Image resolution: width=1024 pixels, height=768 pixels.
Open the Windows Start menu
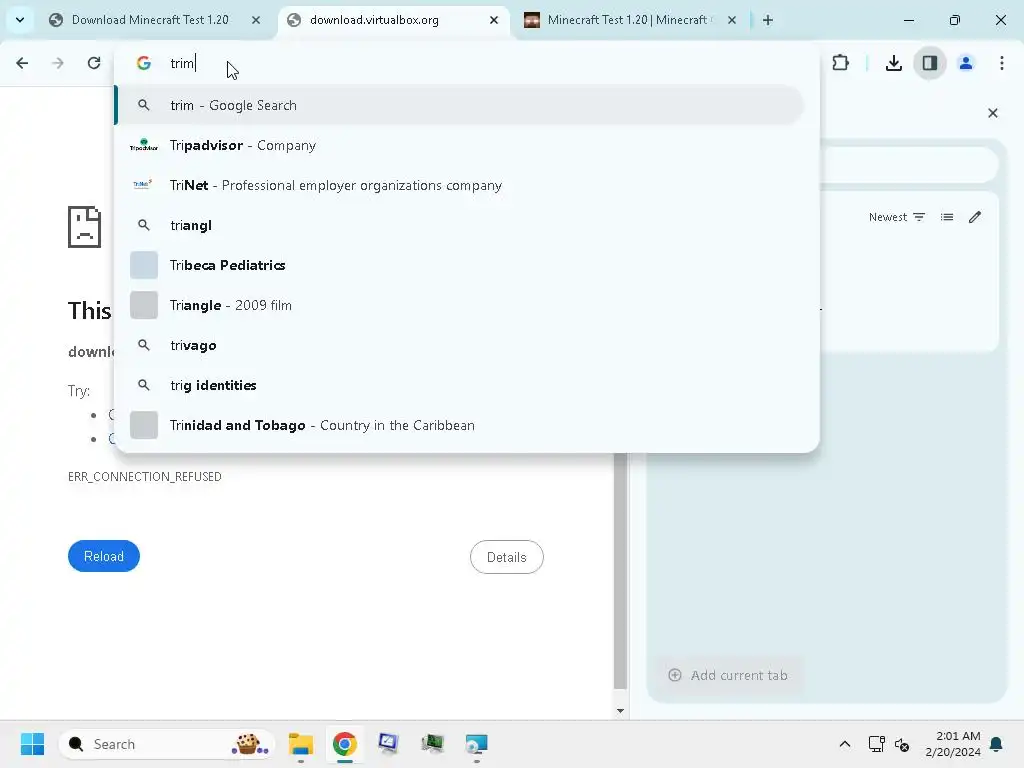[x=32, y=744]
